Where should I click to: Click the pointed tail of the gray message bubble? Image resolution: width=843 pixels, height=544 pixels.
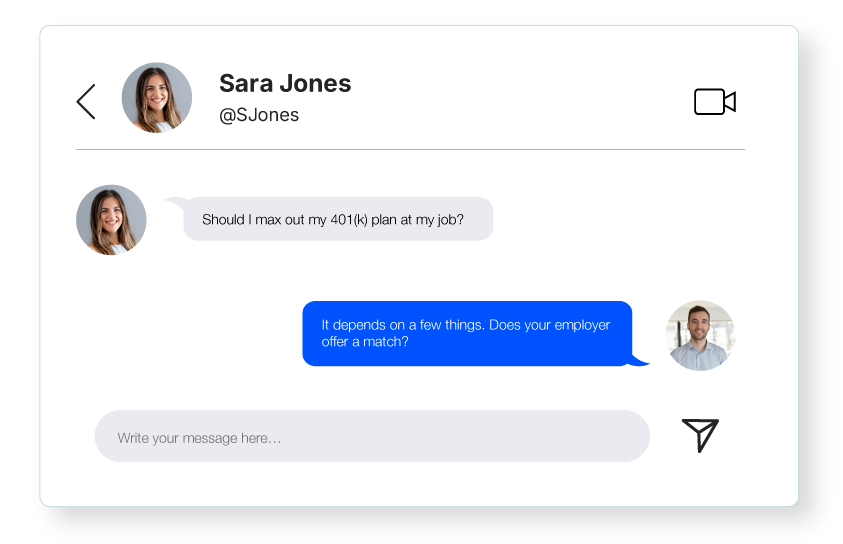pos(176,203)
